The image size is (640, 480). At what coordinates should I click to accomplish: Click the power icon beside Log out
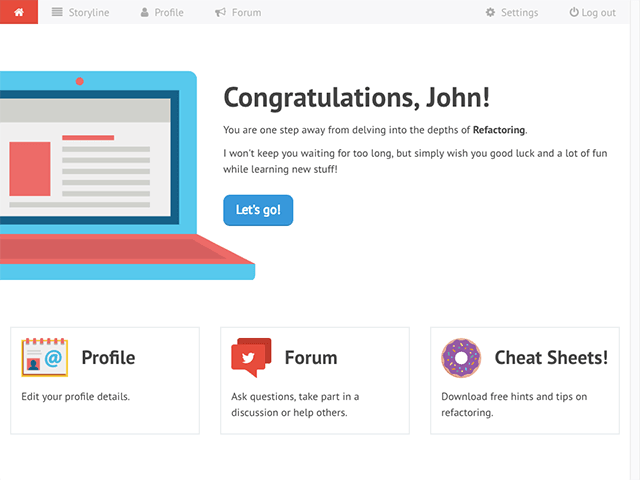pos(574,13)
